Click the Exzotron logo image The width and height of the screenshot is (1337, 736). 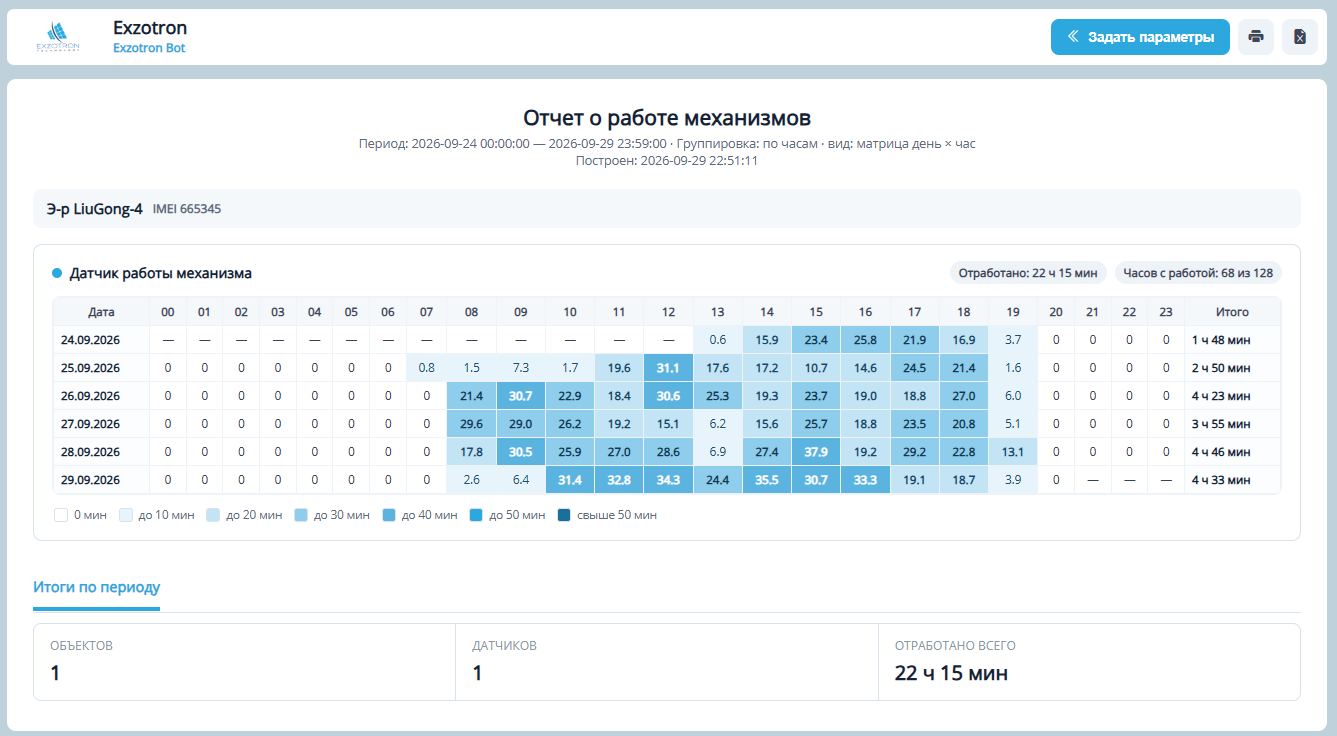tap(57, 37)
